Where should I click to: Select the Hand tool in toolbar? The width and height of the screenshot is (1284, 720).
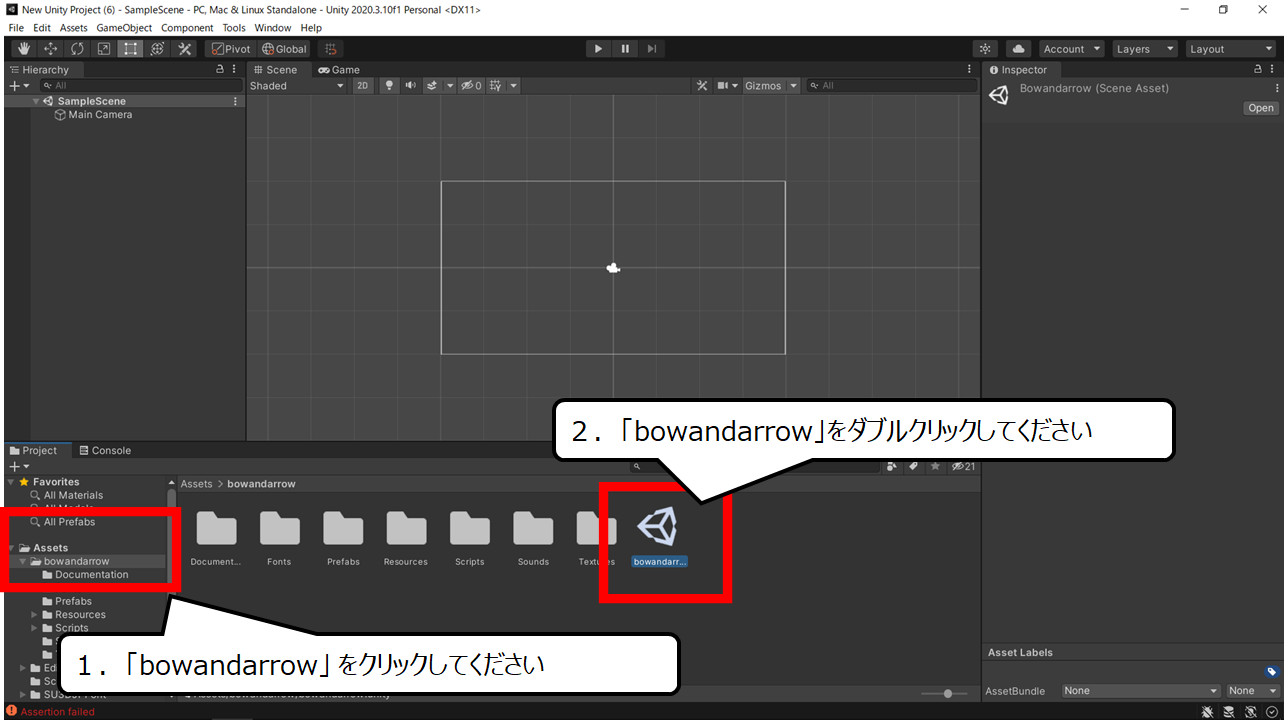pyautogui.click(x=24, y=49)
